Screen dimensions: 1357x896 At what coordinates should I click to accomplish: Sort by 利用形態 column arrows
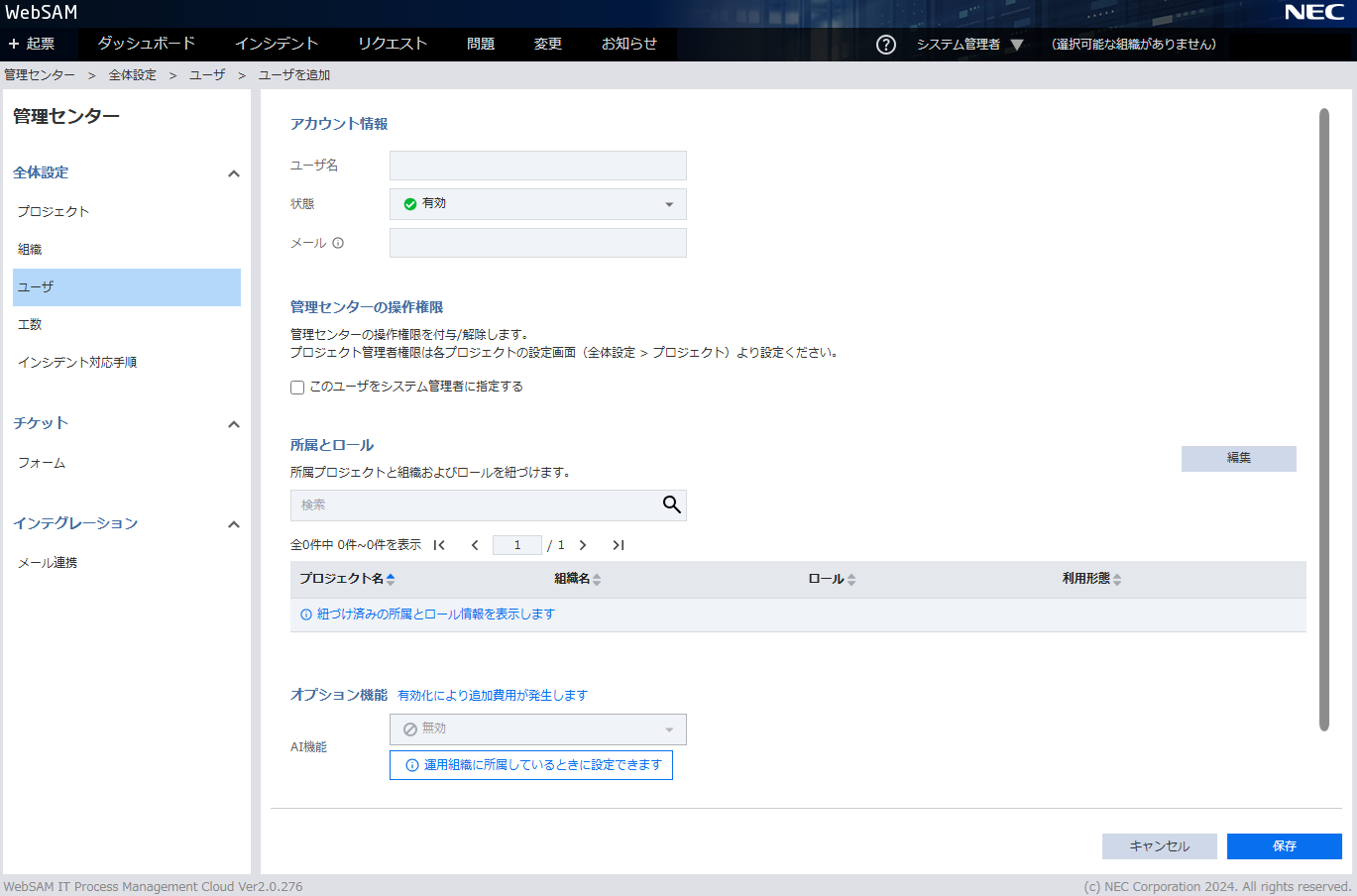(x=1117, y=579)
